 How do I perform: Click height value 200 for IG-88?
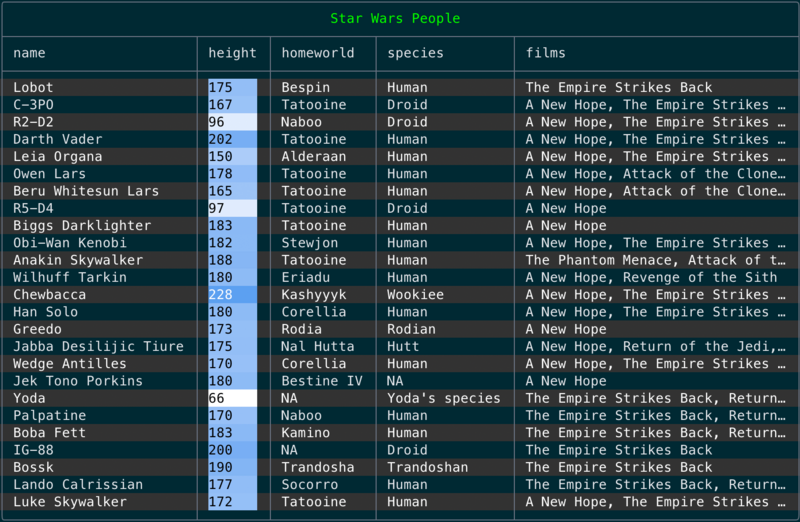pyautogui.click(x=220, y=450)
